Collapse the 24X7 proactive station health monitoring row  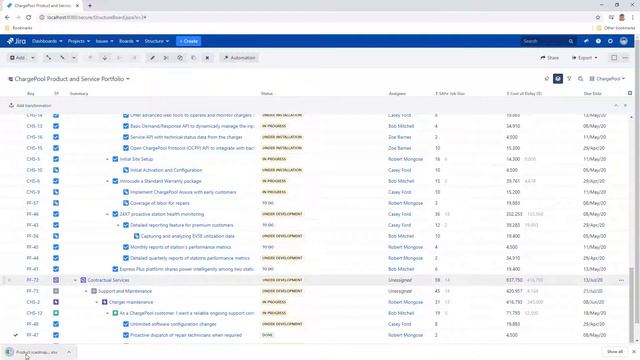(107, 214)
